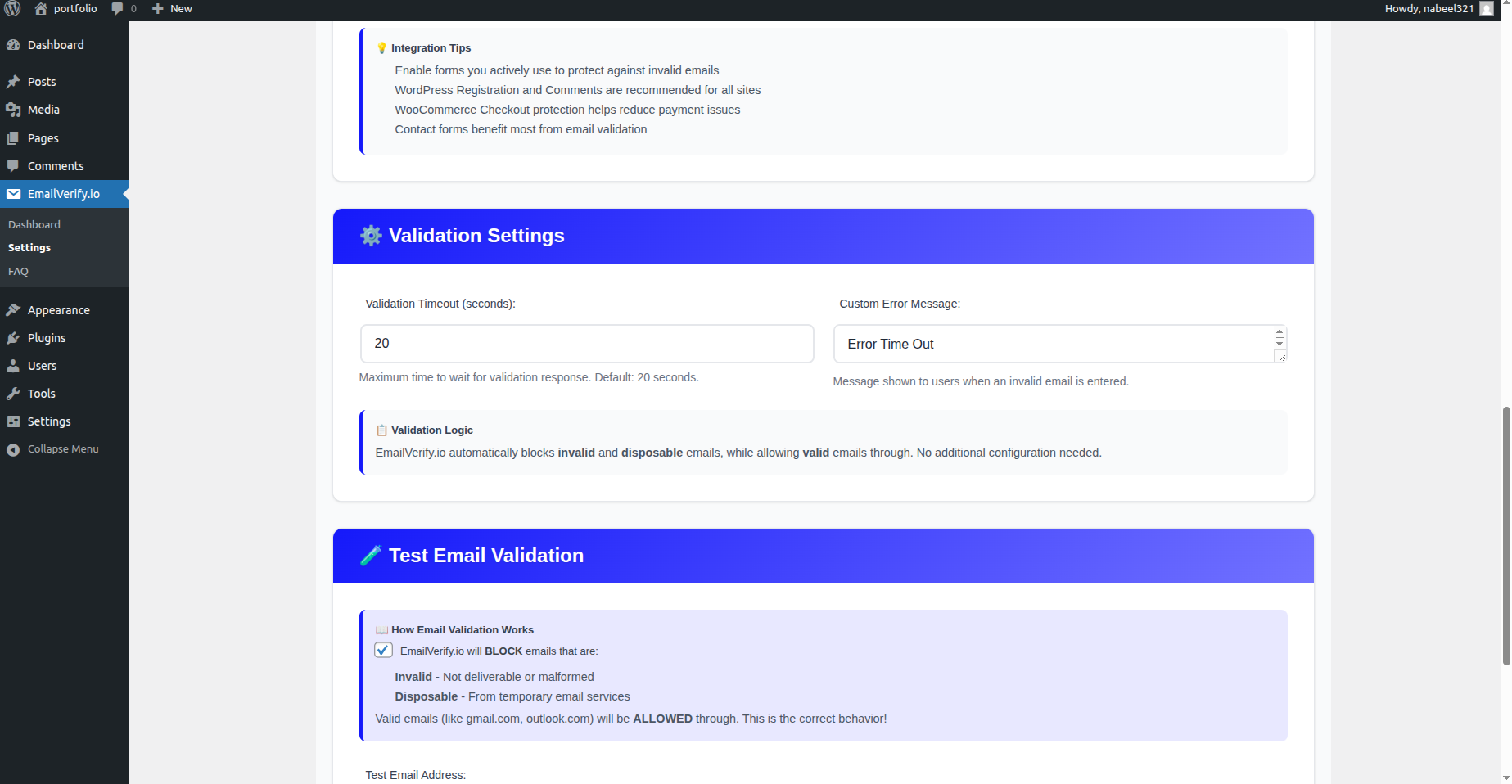This screenshot has width=1512, height=784.
Task: Click the textarea scroll down arrow
Action: pyautogui.click(x=1280, y=344)
